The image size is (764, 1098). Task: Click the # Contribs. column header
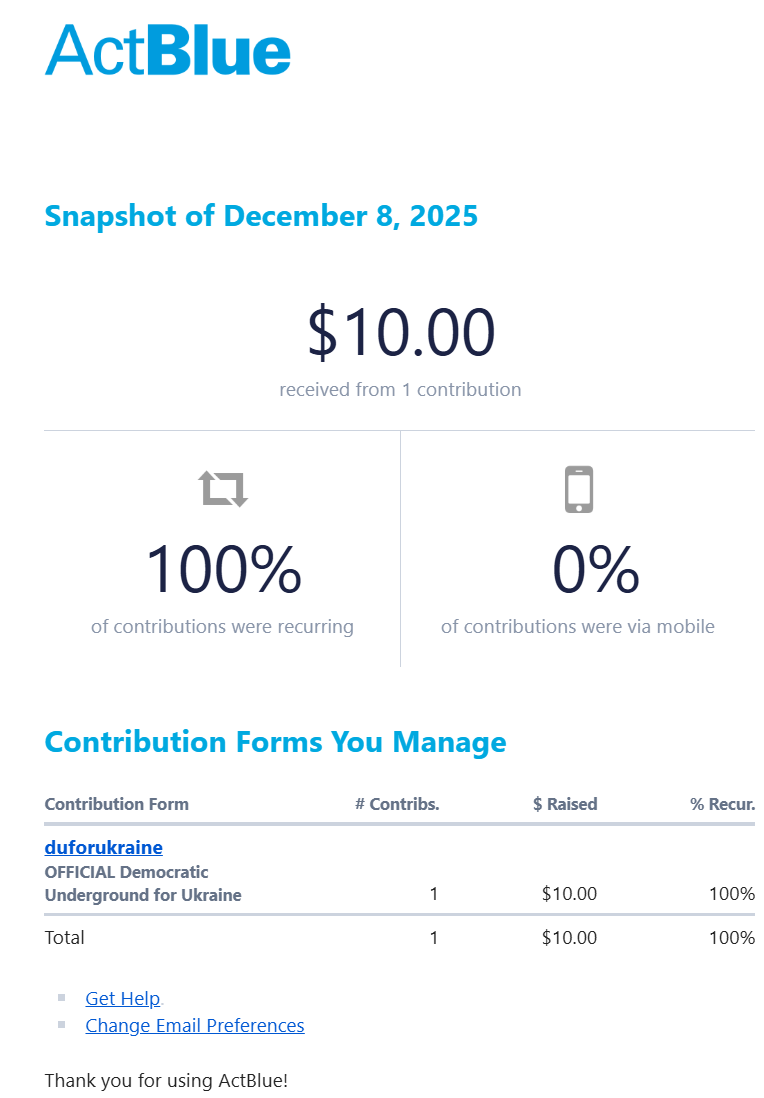click(x=397, y=804)
